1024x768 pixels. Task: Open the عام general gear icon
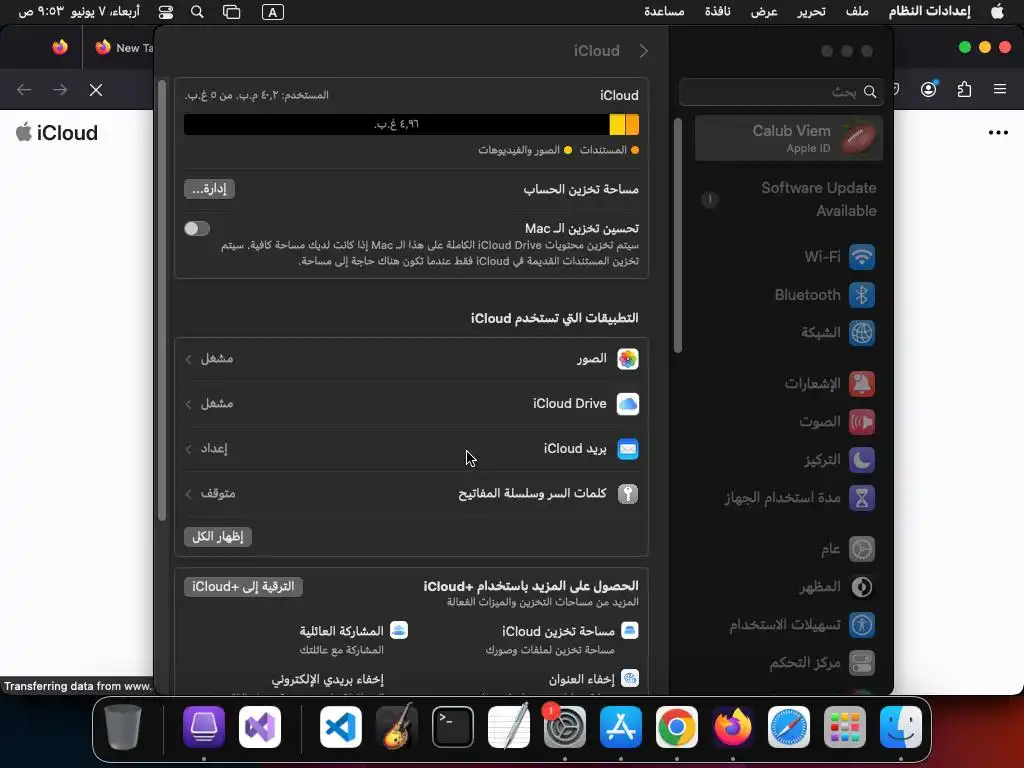861,549
